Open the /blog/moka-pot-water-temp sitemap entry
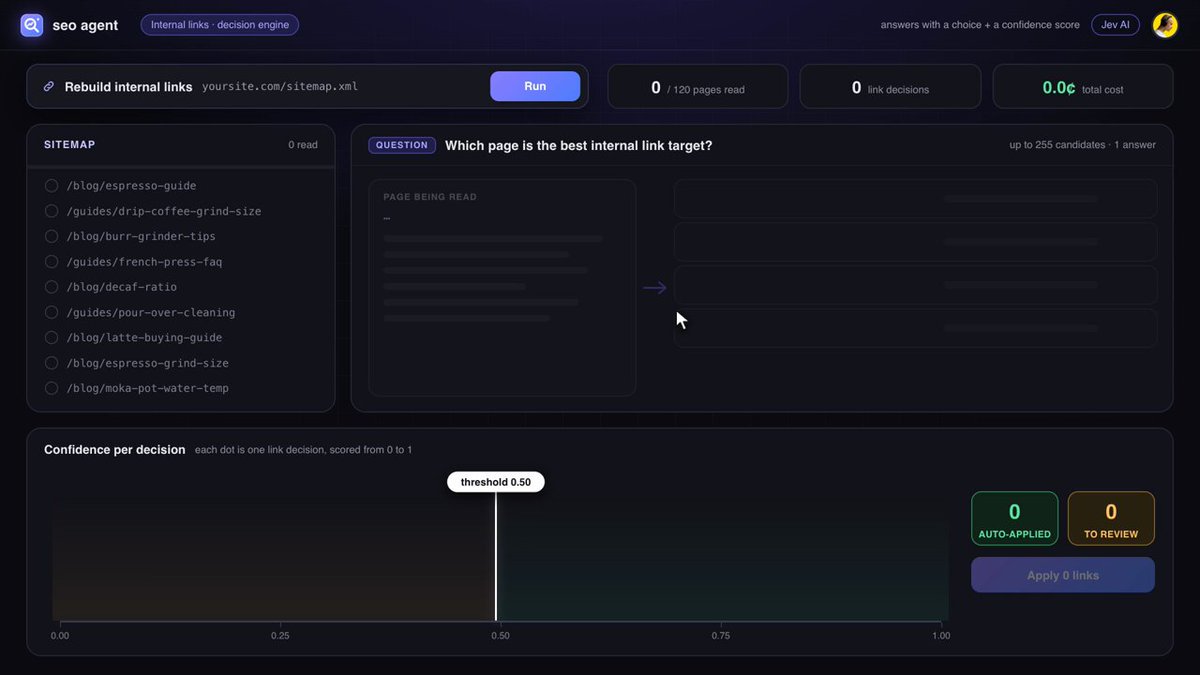Image resolution: width=1200 pixels, height=675 pixels. [147, 388]
